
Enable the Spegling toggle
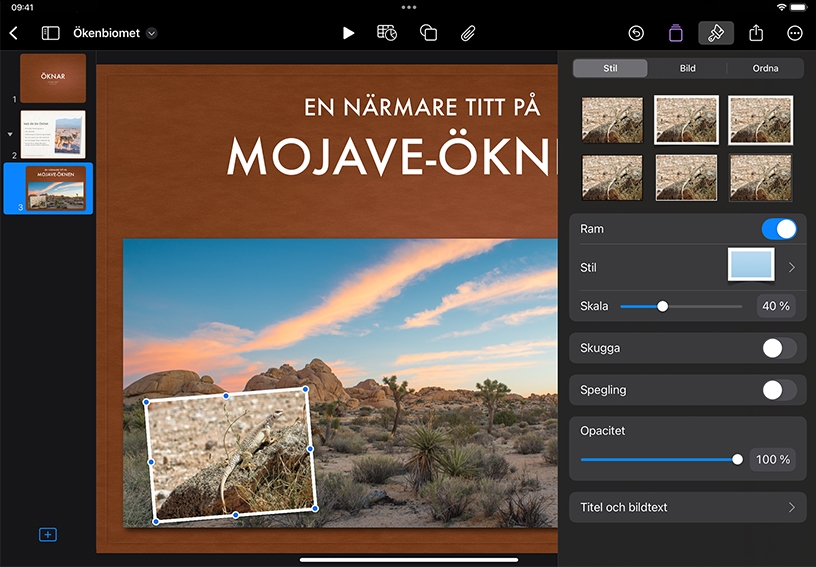[779, 390]
